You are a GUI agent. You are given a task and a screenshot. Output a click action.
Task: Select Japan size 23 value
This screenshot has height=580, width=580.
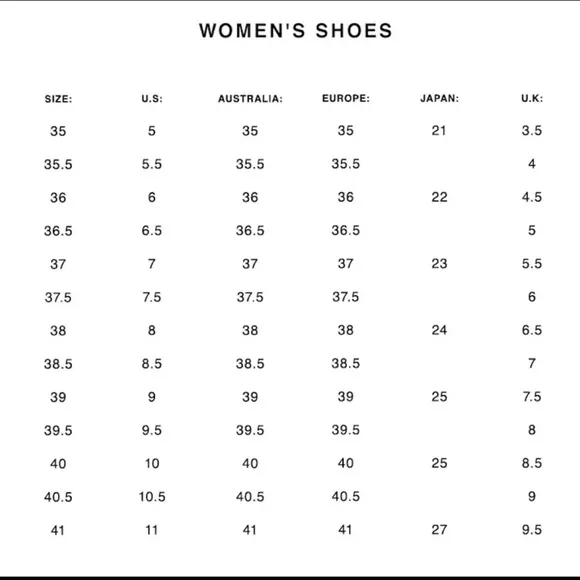[x=439, y=264]
